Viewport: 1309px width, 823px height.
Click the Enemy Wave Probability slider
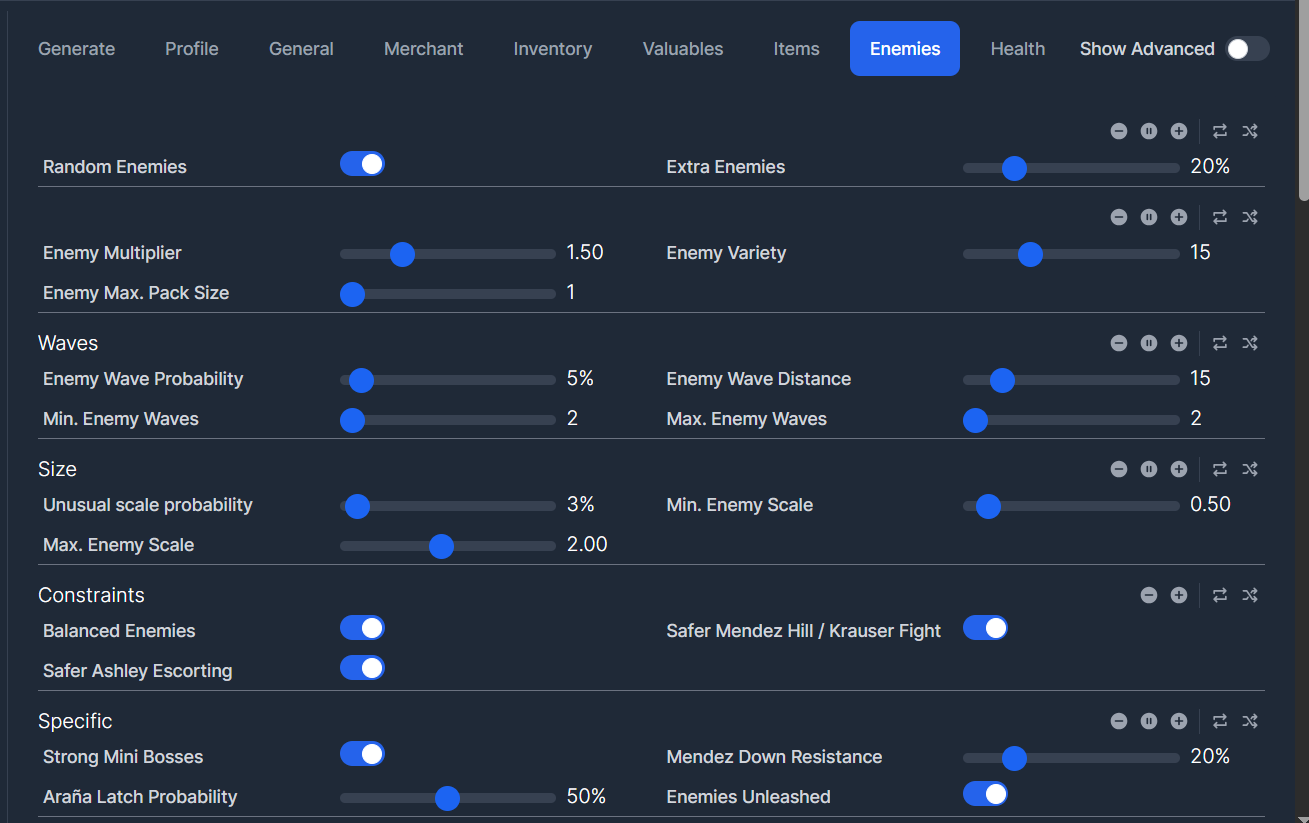(x=448, y=380)
